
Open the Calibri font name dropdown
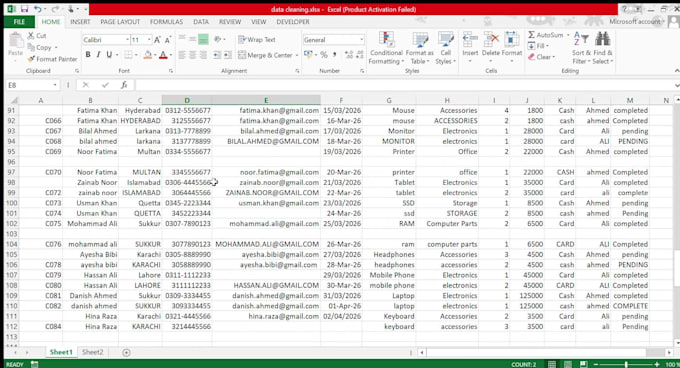tap(127, 40)
